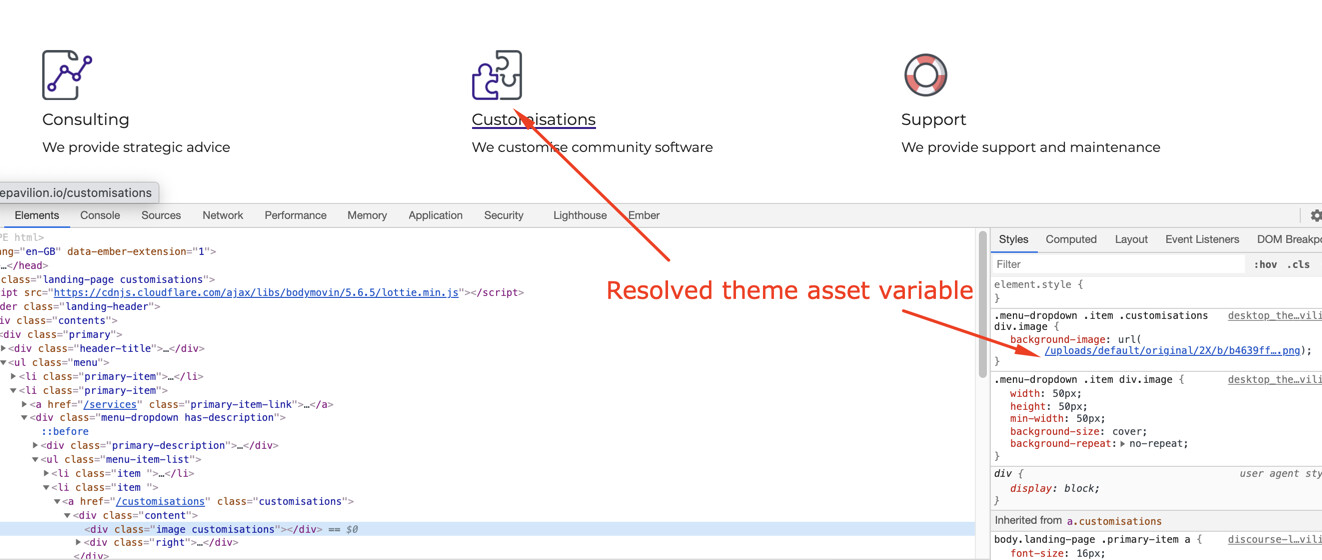Viewport: 1322px width, 560px height.
Task: Open DevTools settings gear icon
Action: 1316,215
